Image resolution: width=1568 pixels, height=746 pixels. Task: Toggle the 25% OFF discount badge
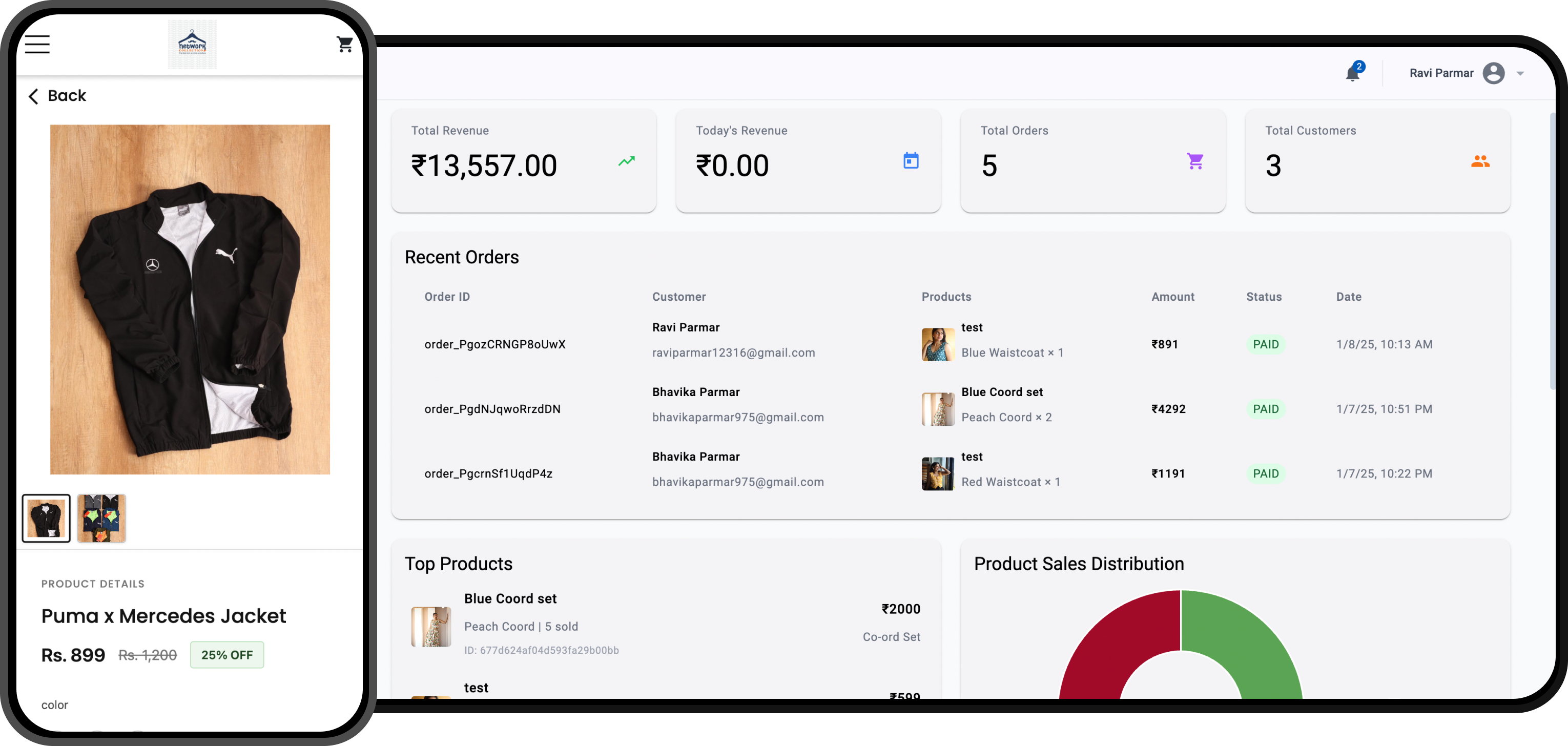(227, 655)
